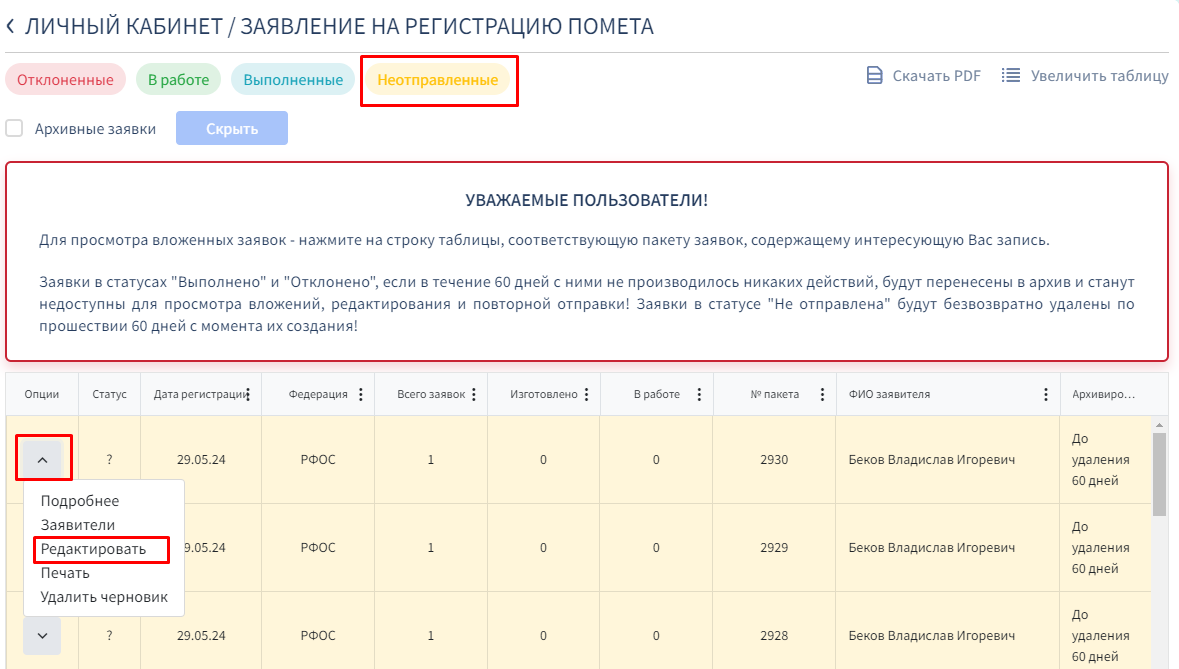Expand options dropdown for package 2928
Screen dimensions: 1179x669
pyautogui.click(x=42, y=635)
